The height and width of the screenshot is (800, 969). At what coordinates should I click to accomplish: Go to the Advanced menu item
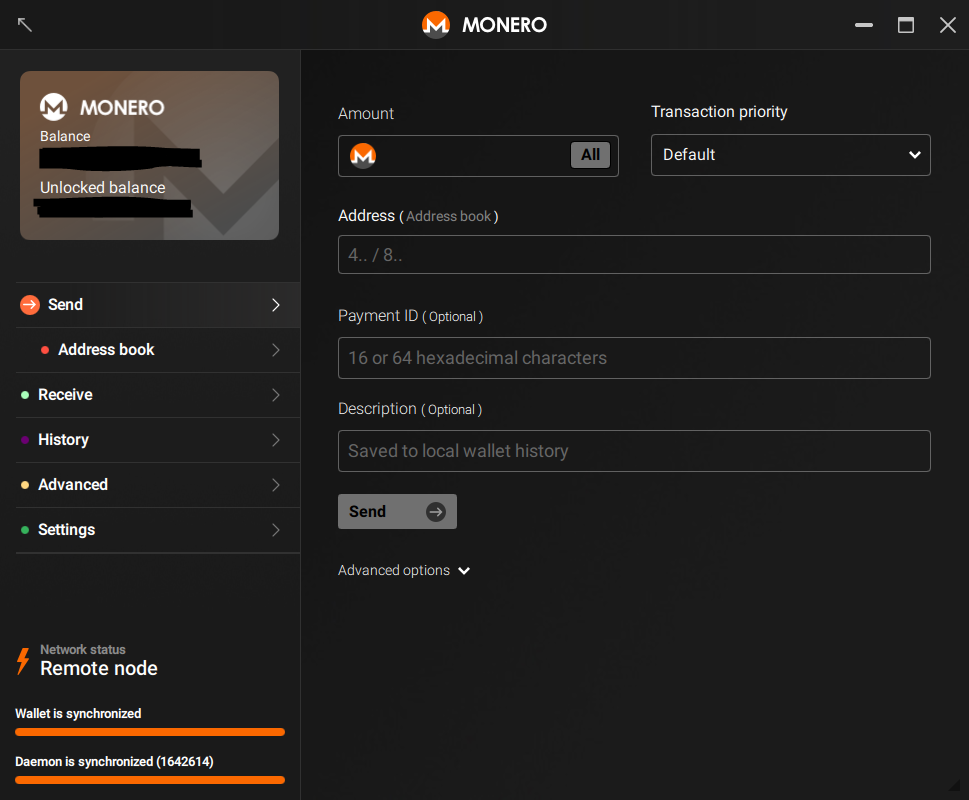coord(73,485)
